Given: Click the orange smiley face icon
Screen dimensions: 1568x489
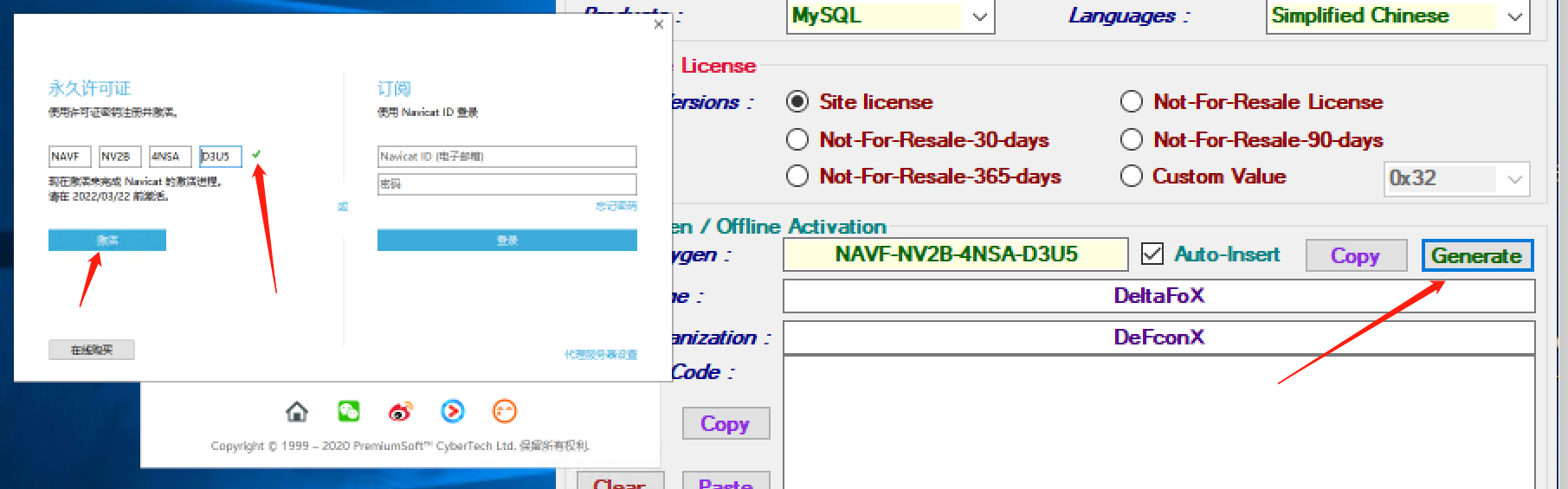Looking at the screenshot, I should click(505, 411).
